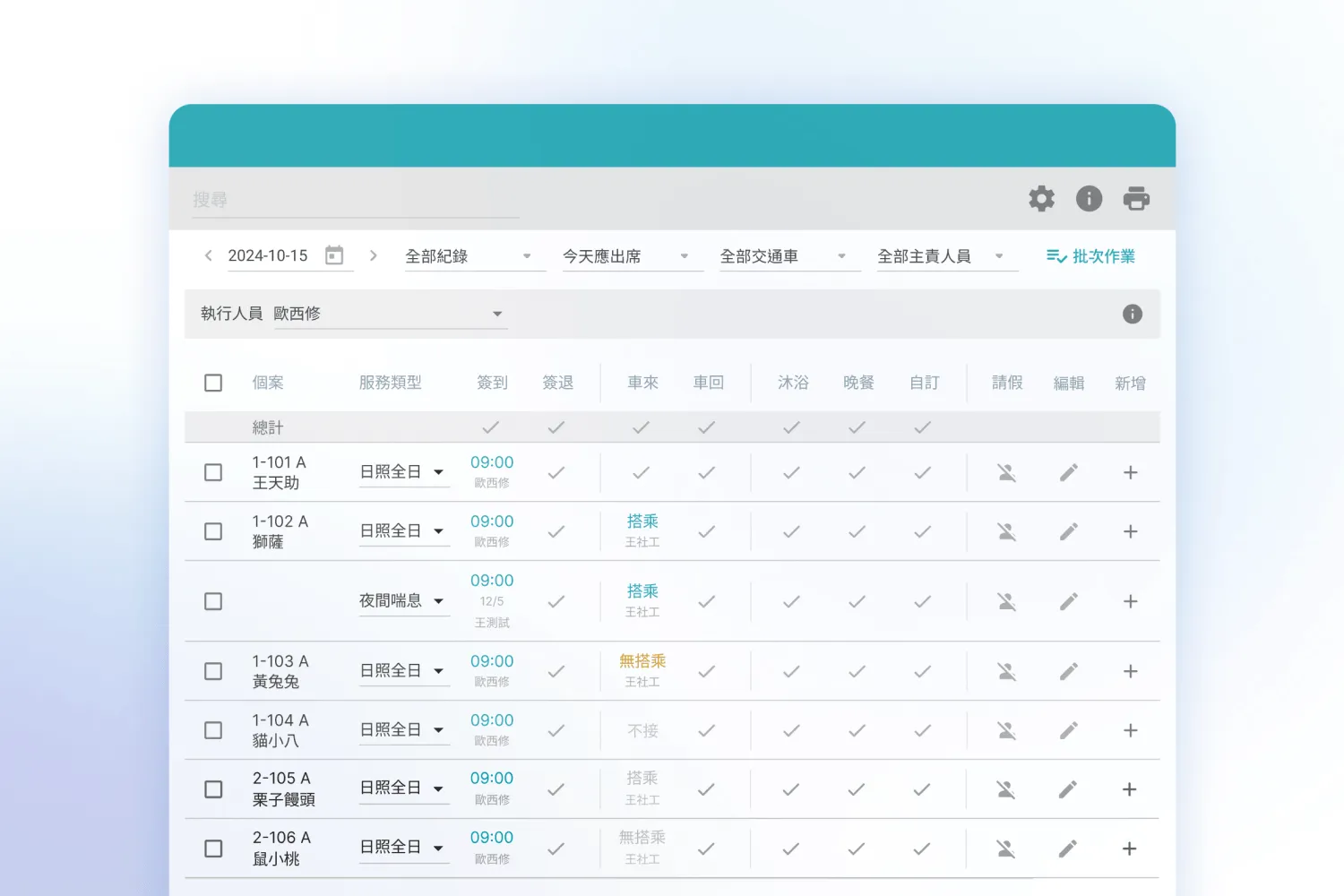This screenshot has width=1344, height=896.
Task: Click the 簽退 check for 王天助
Action: (x=556, y=472)
